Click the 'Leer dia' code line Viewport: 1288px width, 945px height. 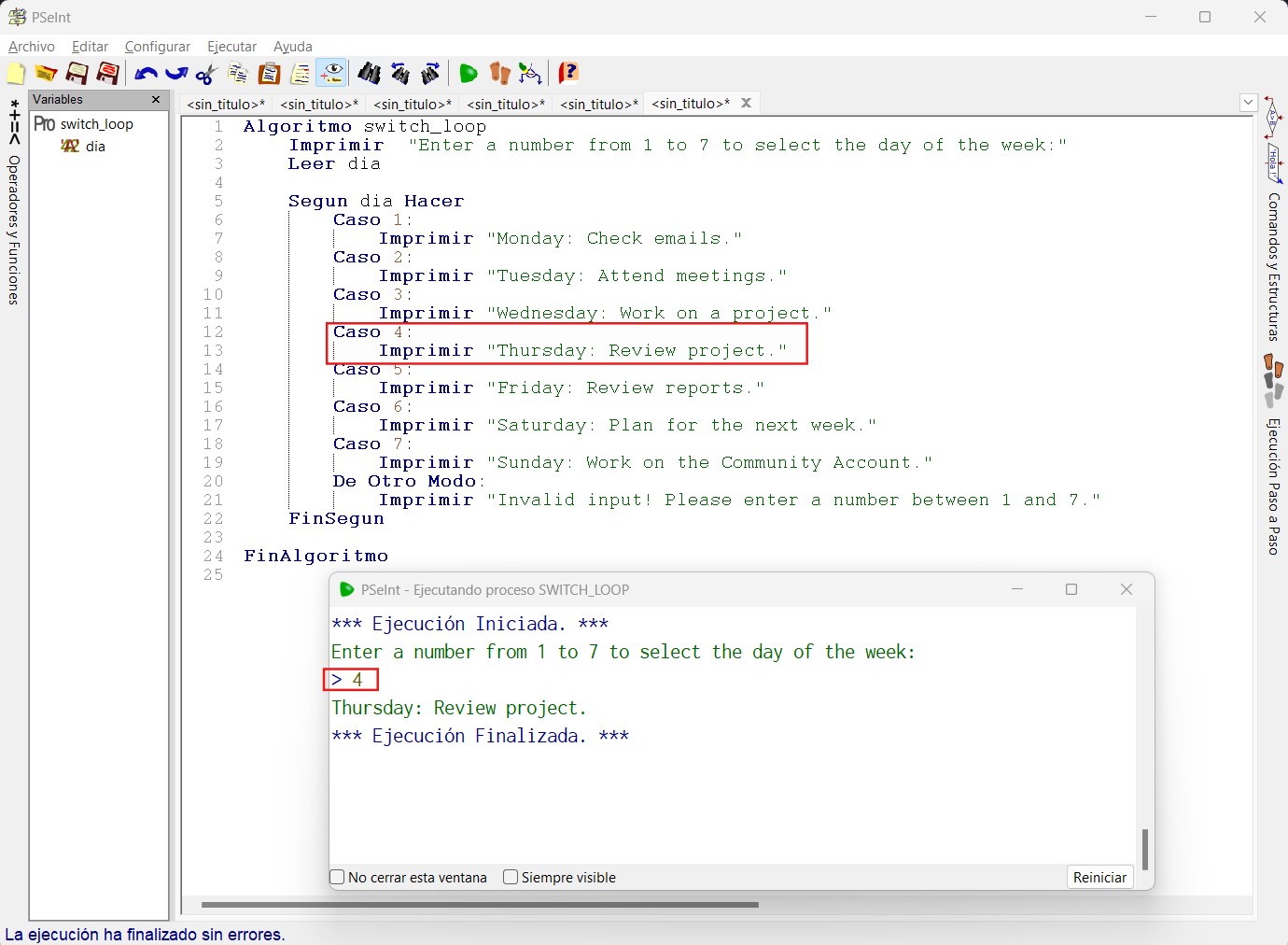(x=334, y=163)
